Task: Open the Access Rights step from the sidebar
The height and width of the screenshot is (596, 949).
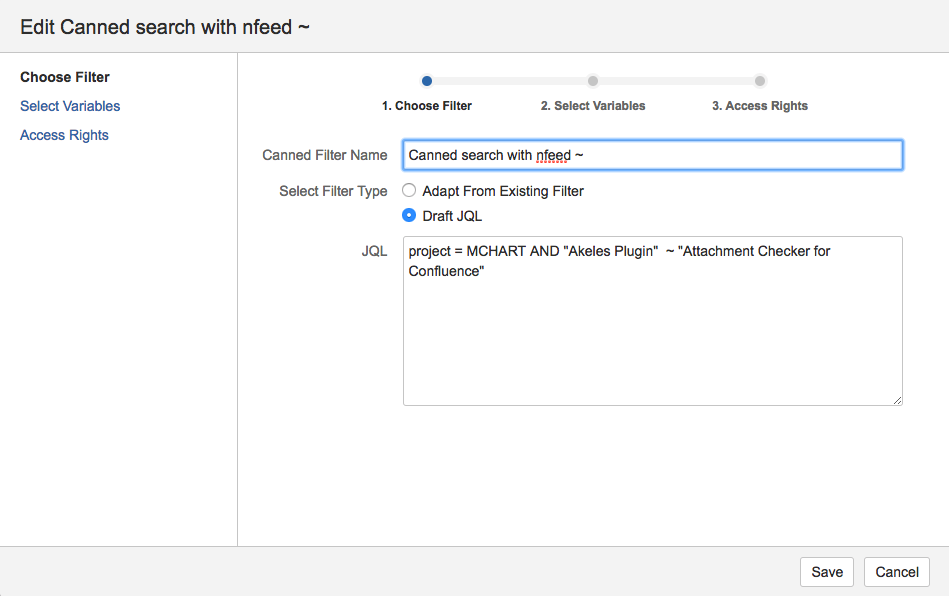Action: pyautogui.click(x=64, y=135)
